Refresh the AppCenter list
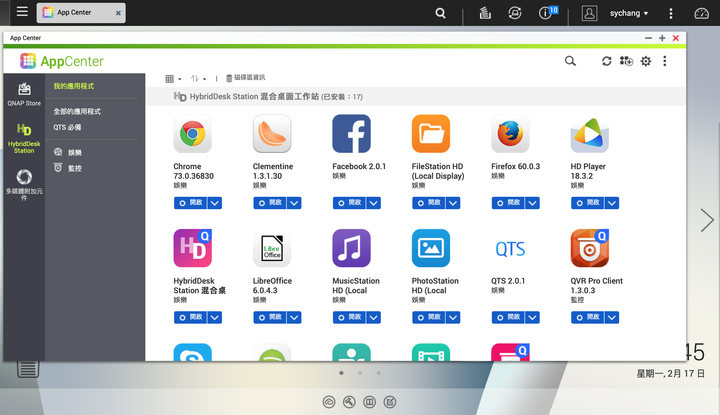The image size is (720, 415). click(x=607, y=61)
